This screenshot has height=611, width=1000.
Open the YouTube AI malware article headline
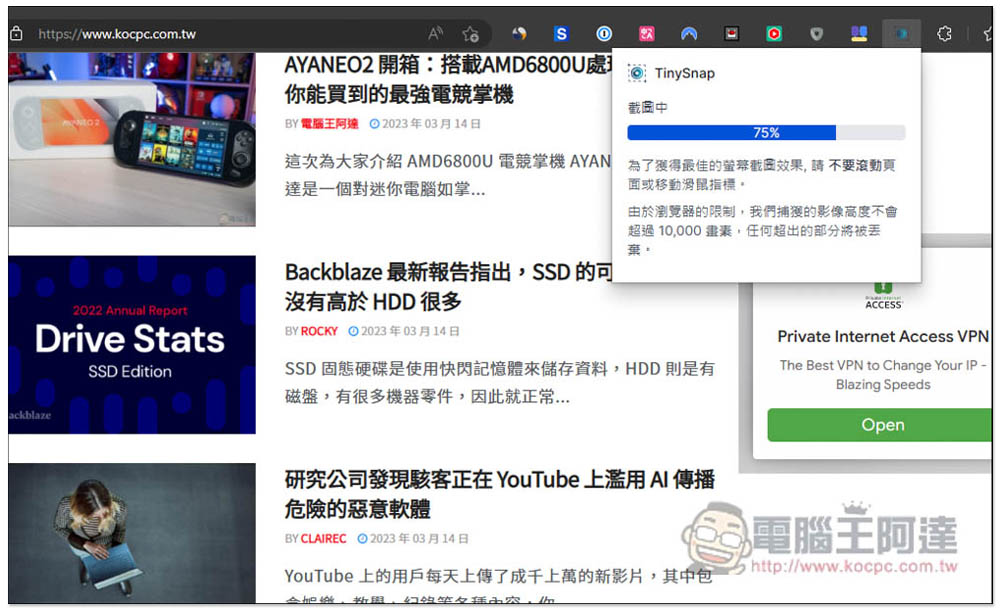tap(499, 494)
